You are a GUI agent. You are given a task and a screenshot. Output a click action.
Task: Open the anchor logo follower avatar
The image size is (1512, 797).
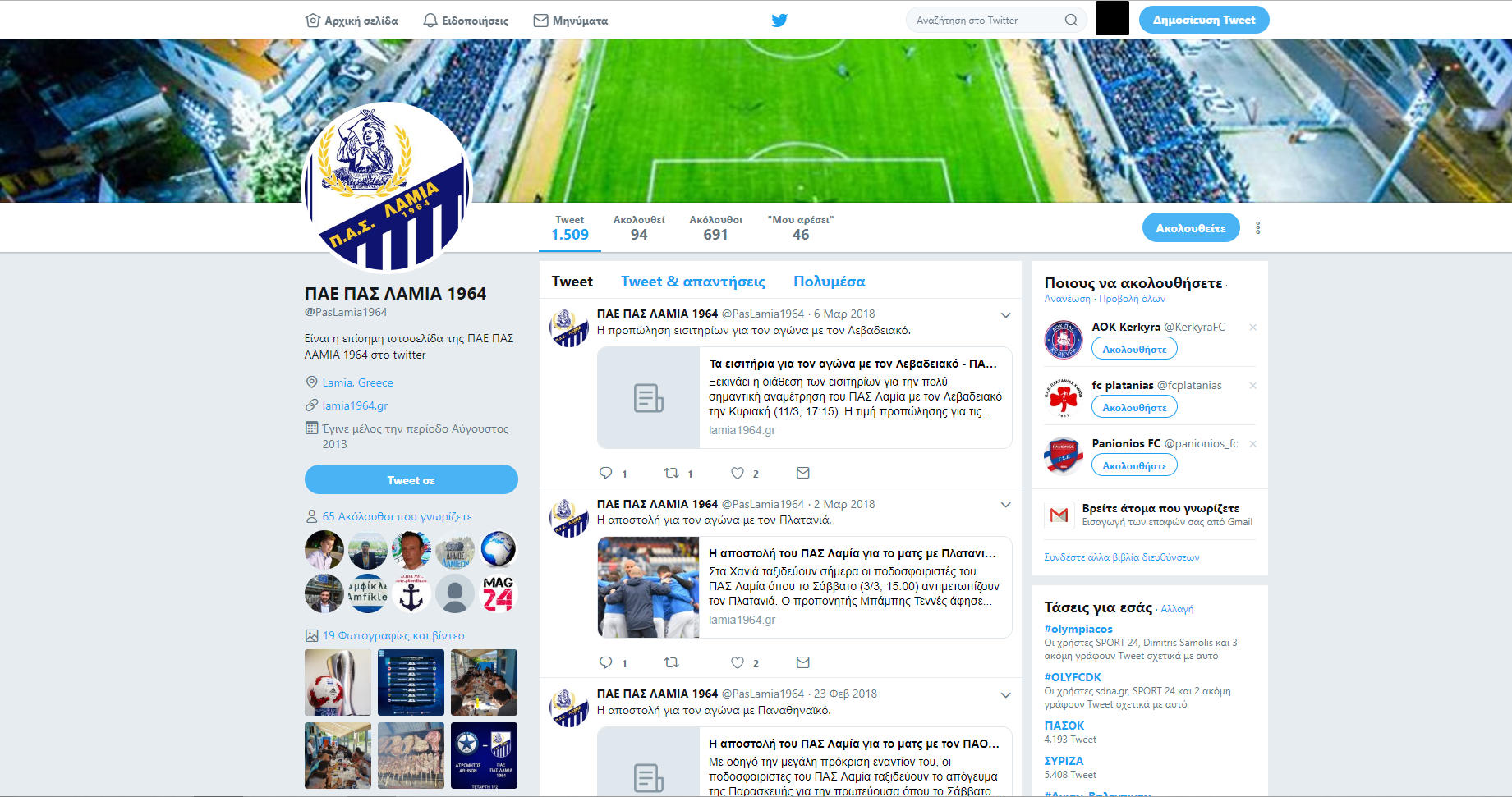click(411, 593)
